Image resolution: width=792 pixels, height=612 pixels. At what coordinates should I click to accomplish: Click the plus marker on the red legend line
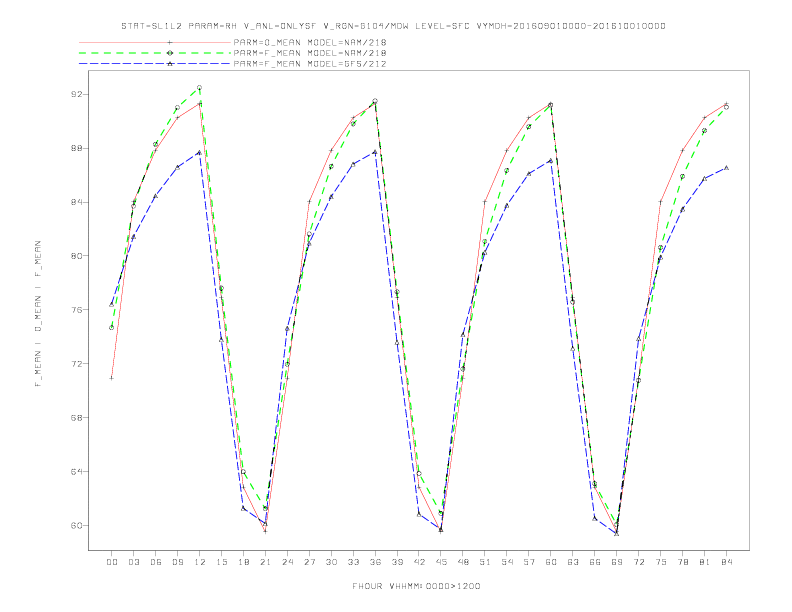(170, 42)
